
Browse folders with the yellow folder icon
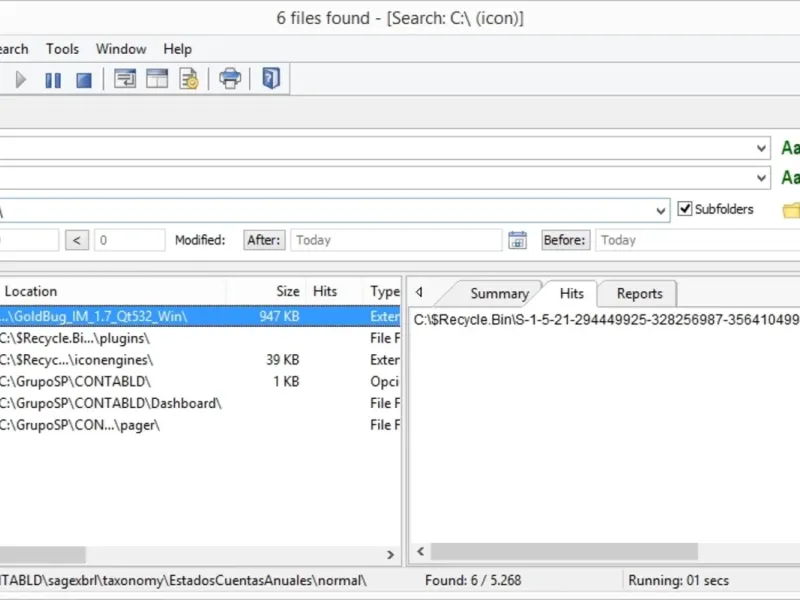click(791, 210)
